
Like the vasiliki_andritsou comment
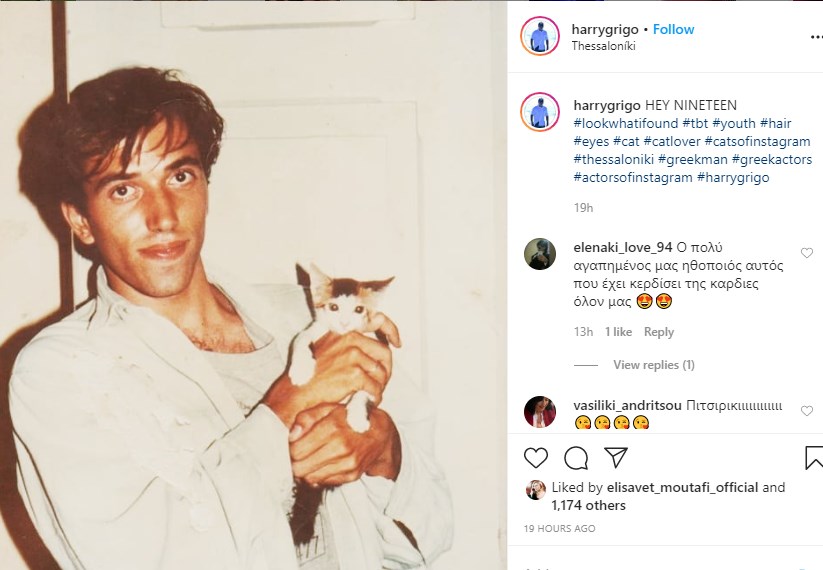pos(807,411)
